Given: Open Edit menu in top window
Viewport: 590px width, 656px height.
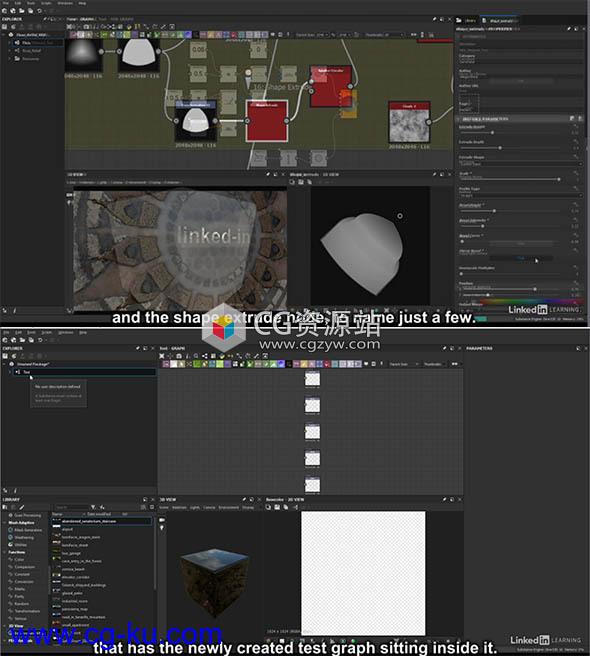Looking at the screenshot, I should coord(18,3).
